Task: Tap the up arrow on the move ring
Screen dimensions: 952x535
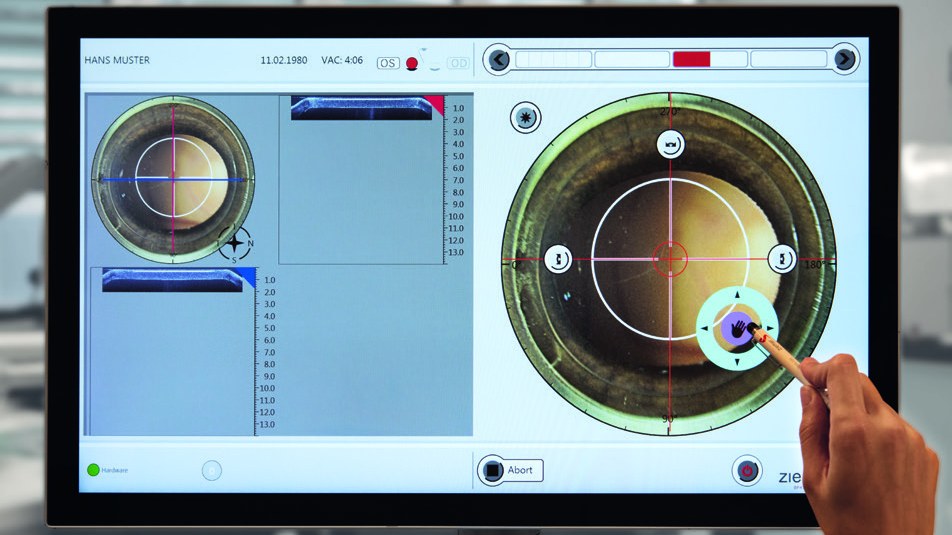Action: click(x=737, y=295)
